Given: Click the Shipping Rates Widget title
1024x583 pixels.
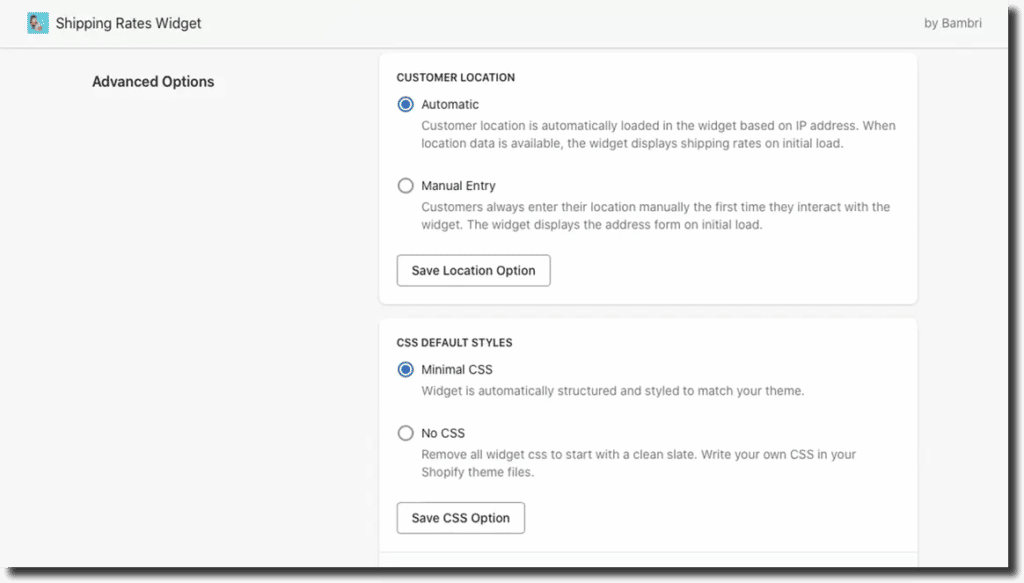Looking at the screenshot, I should pos(128,23).
